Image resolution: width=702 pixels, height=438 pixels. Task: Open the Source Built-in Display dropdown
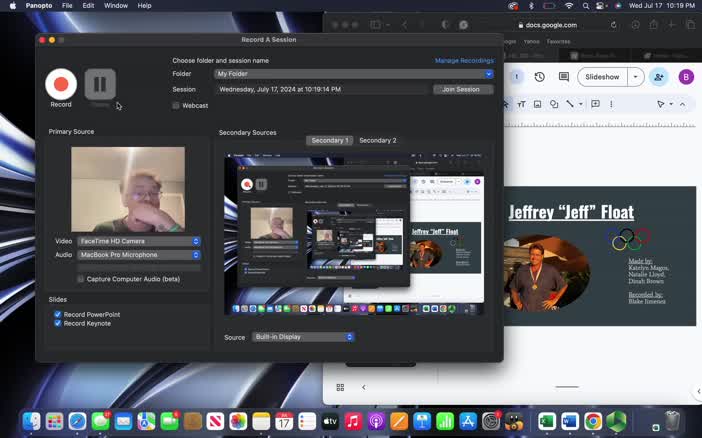(x=303, y=337)
